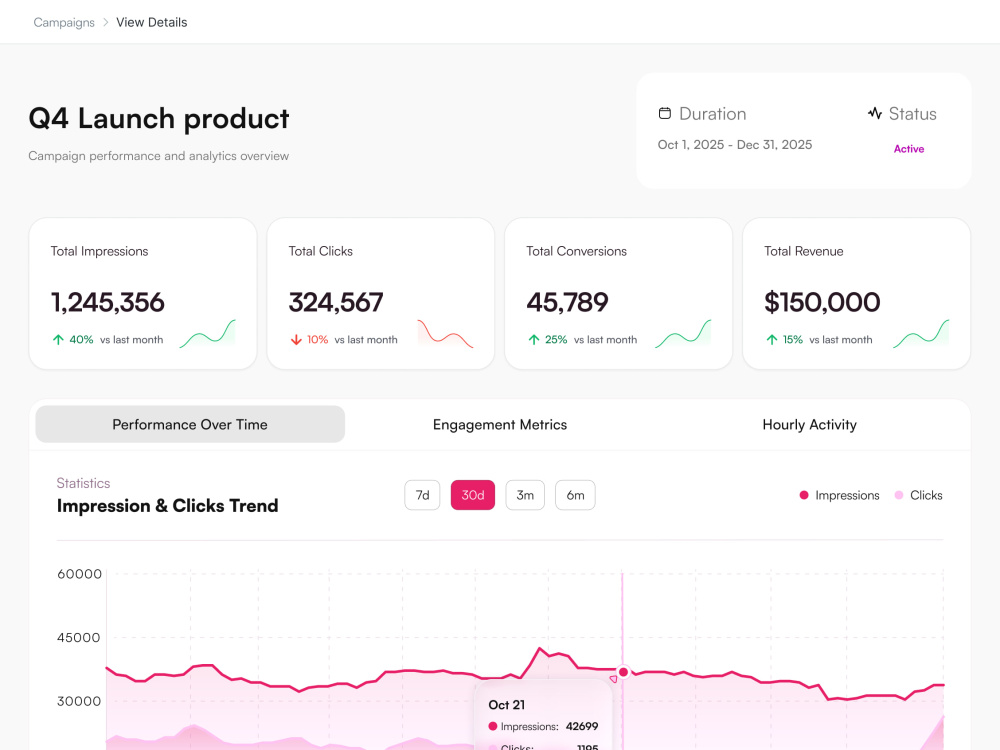
Task: Click the 10% change in Total Clicks
Action: point(318,340)
